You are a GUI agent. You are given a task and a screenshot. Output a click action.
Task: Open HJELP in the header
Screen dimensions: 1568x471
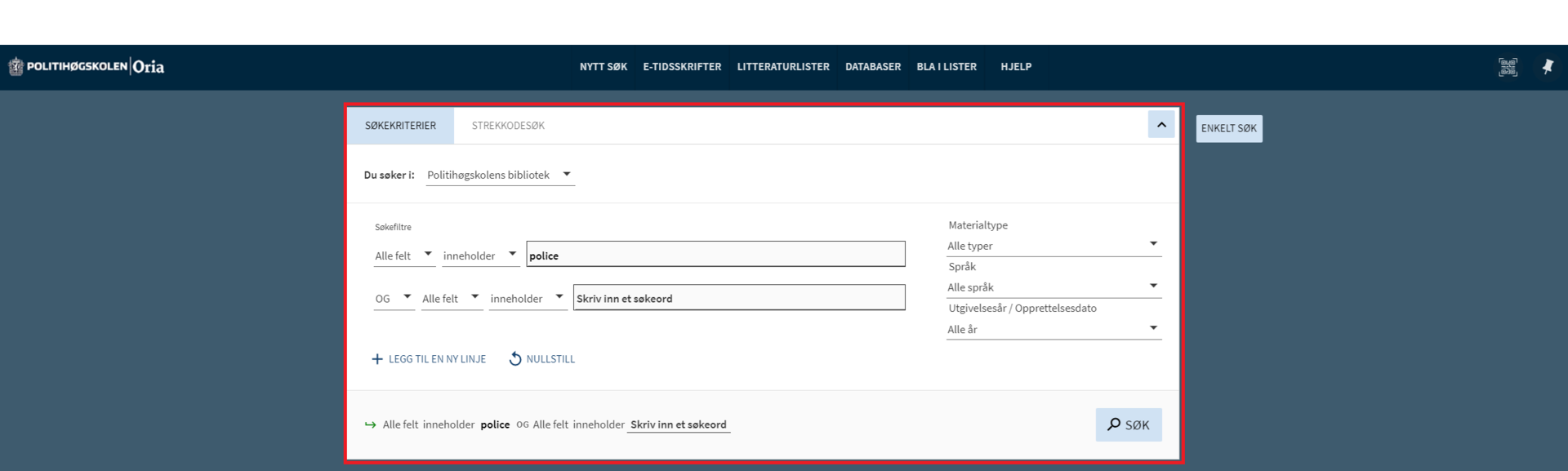1016,67
